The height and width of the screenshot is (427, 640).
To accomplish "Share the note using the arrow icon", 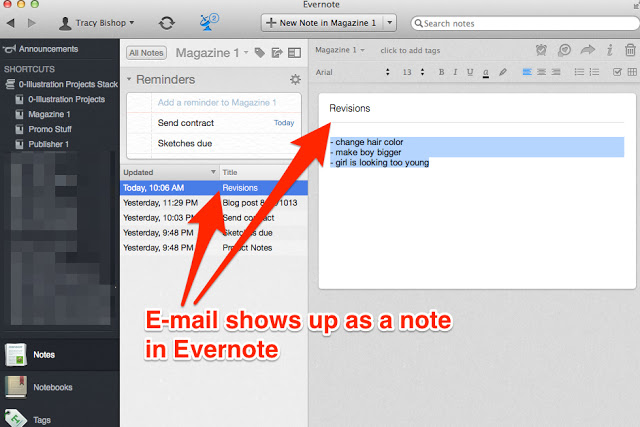I will (587, 50).
